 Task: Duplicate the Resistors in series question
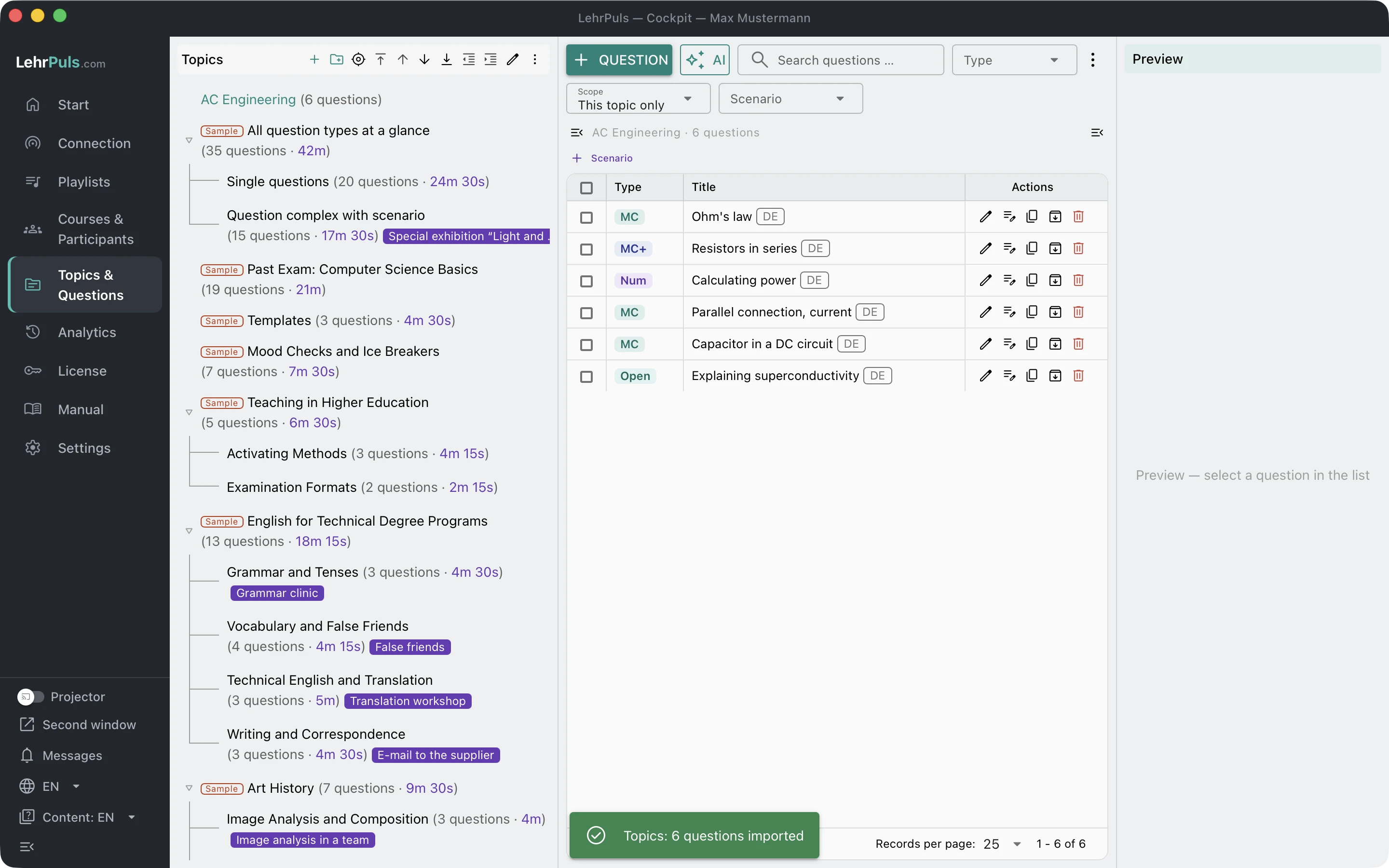tap(1032, 248)
